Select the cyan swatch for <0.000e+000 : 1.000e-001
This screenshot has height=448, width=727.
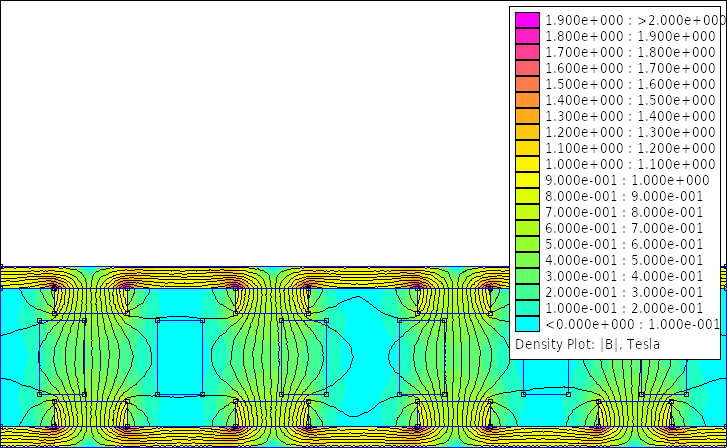pyautogui.click(x=527, y=324)
